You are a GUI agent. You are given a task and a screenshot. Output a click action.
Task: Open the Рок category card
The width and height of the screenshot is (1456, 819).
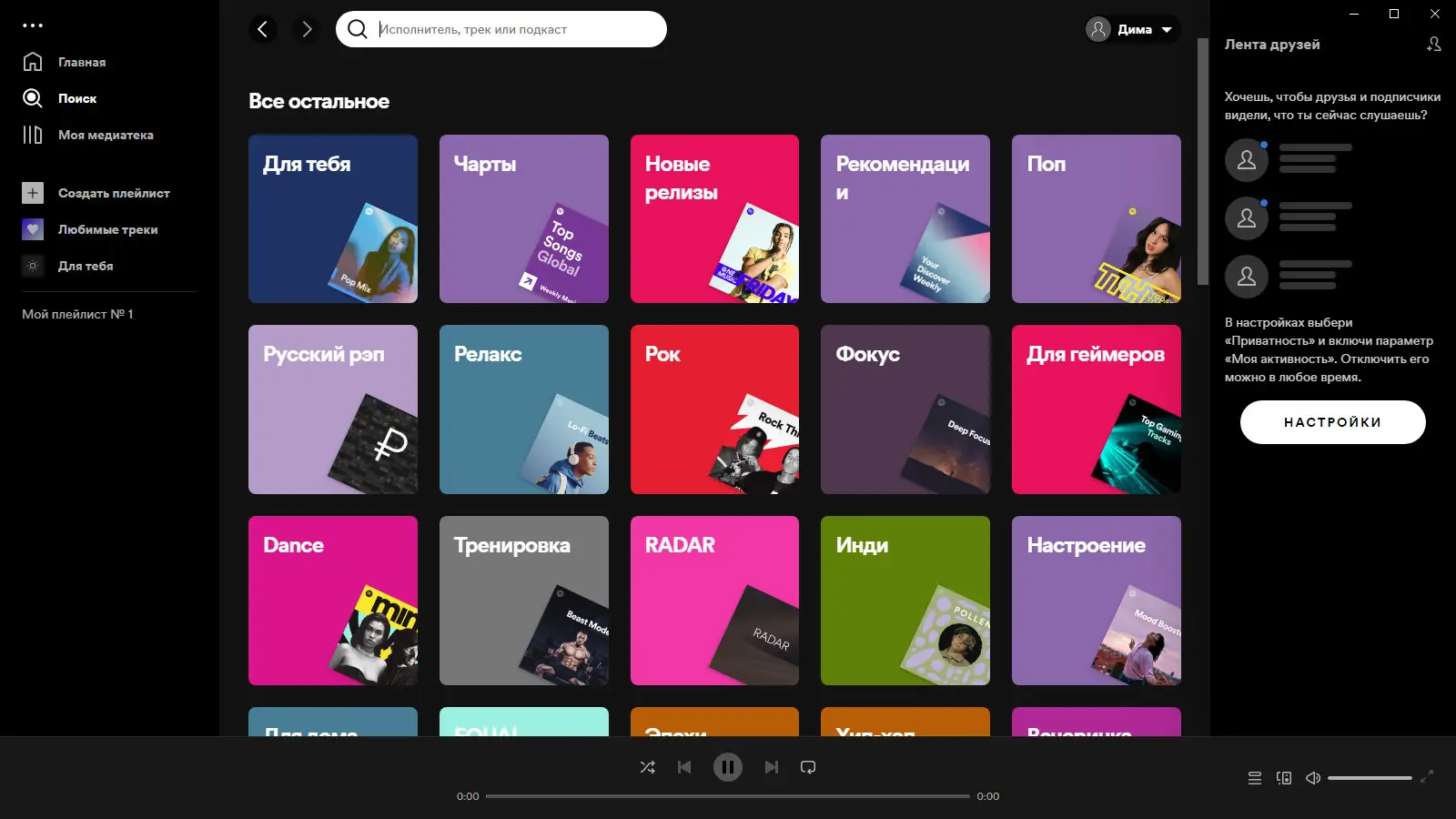714,409
